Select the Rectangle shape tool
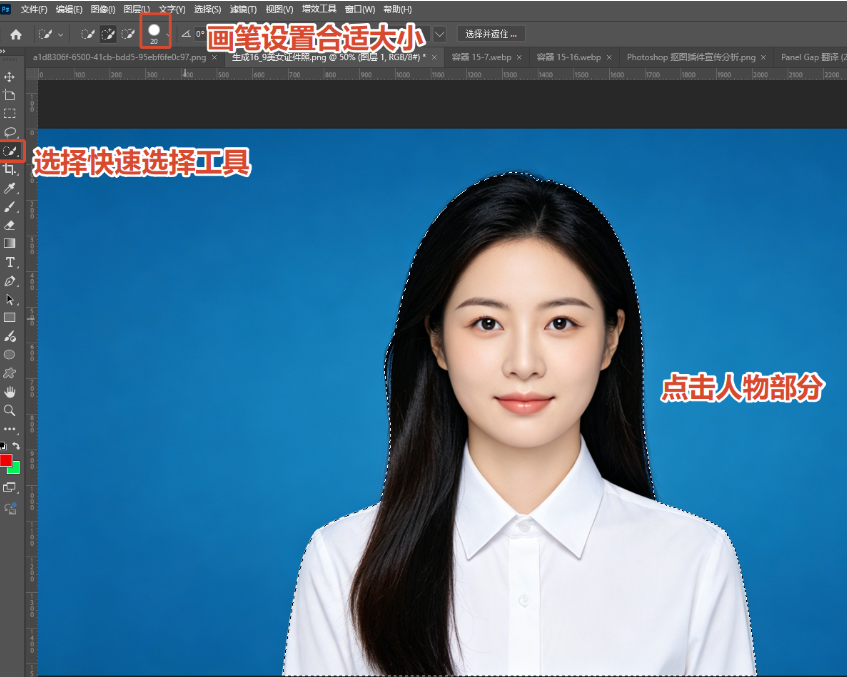This screenshot has width=847, height=677. [10, 318]
